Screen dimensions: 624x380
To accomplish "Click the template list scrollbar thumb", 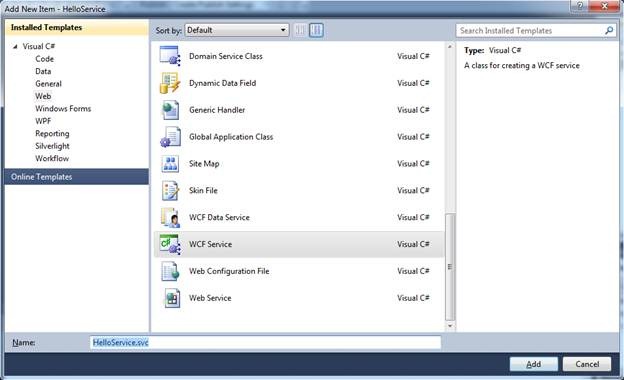I will tap(450, 267).
